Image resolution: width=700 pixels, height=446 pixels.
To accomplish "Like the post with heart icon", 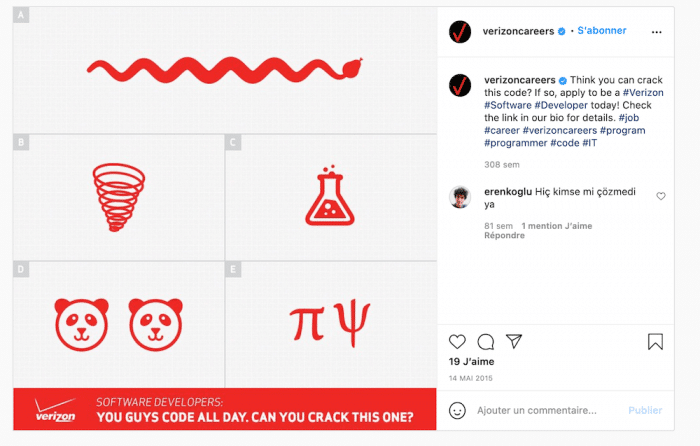I will pos(457,342).
